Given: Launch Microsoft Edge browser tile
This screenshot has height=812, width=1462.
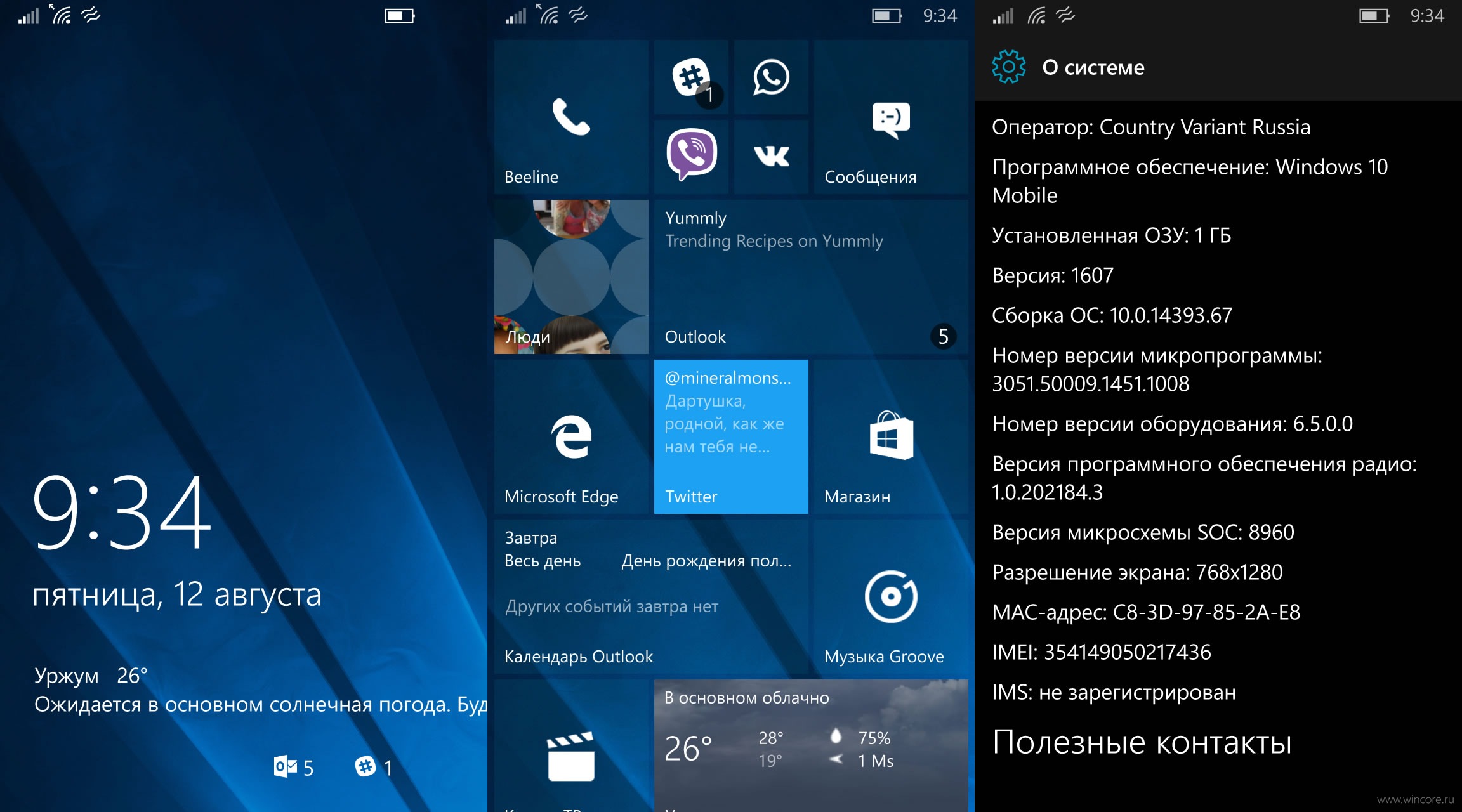Looking at the screenshot, I should click(571, 437).
